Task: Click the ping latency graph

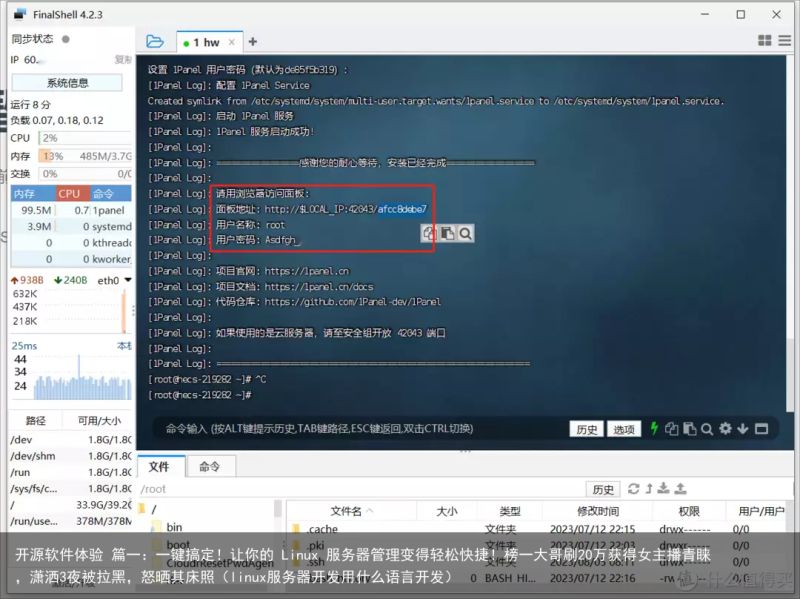Action: pos(82,377)
